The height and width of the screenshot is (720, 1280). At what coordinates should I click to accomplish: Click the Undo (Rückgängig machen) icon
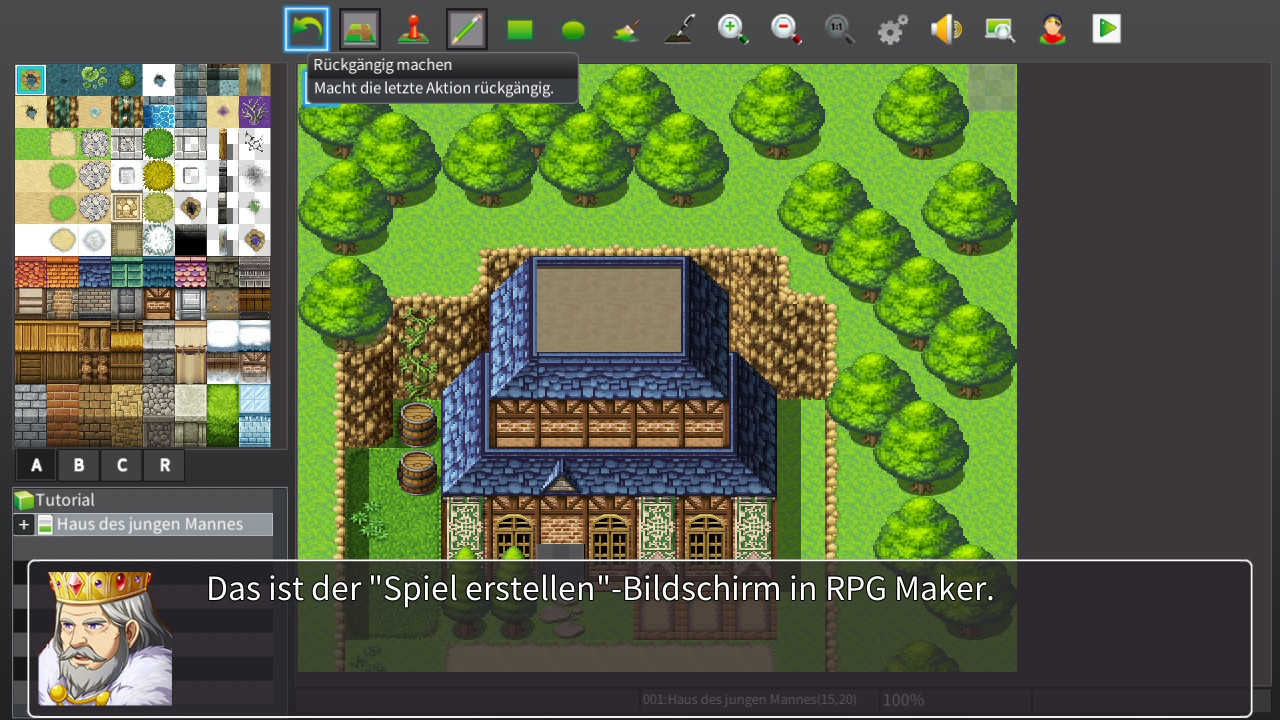(x=306, y=29)
